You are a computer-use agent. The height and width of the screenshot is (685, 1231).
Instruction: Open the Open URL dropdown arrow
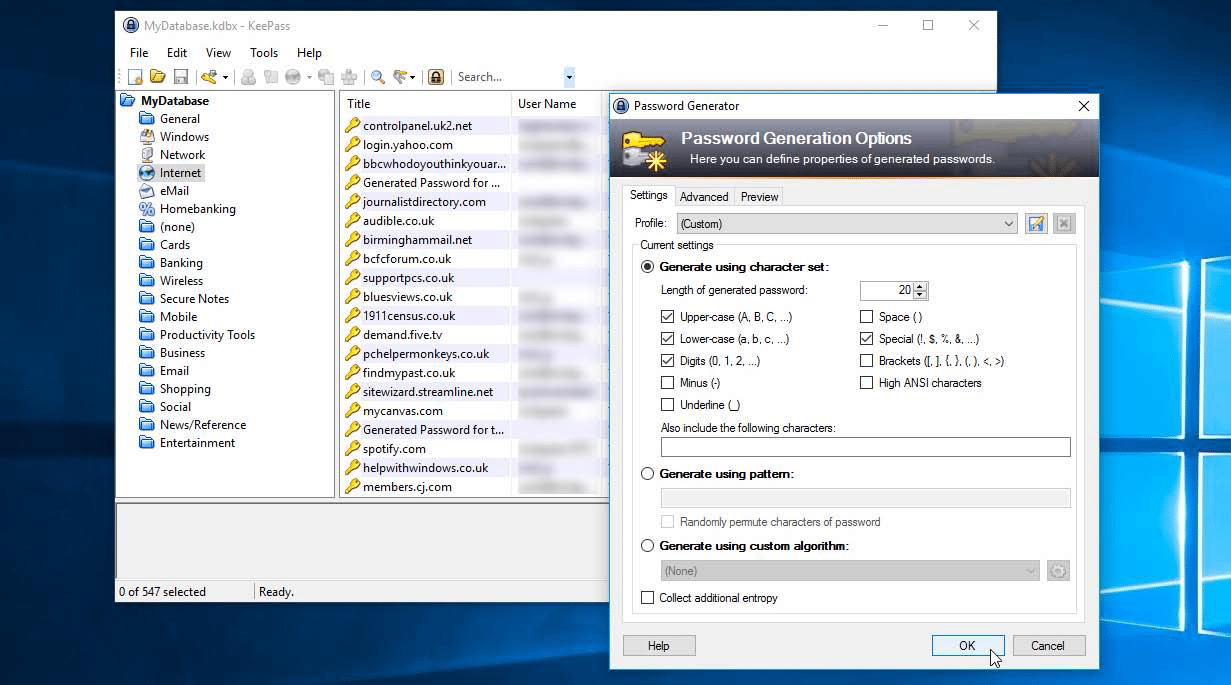(x=309, y=77)
